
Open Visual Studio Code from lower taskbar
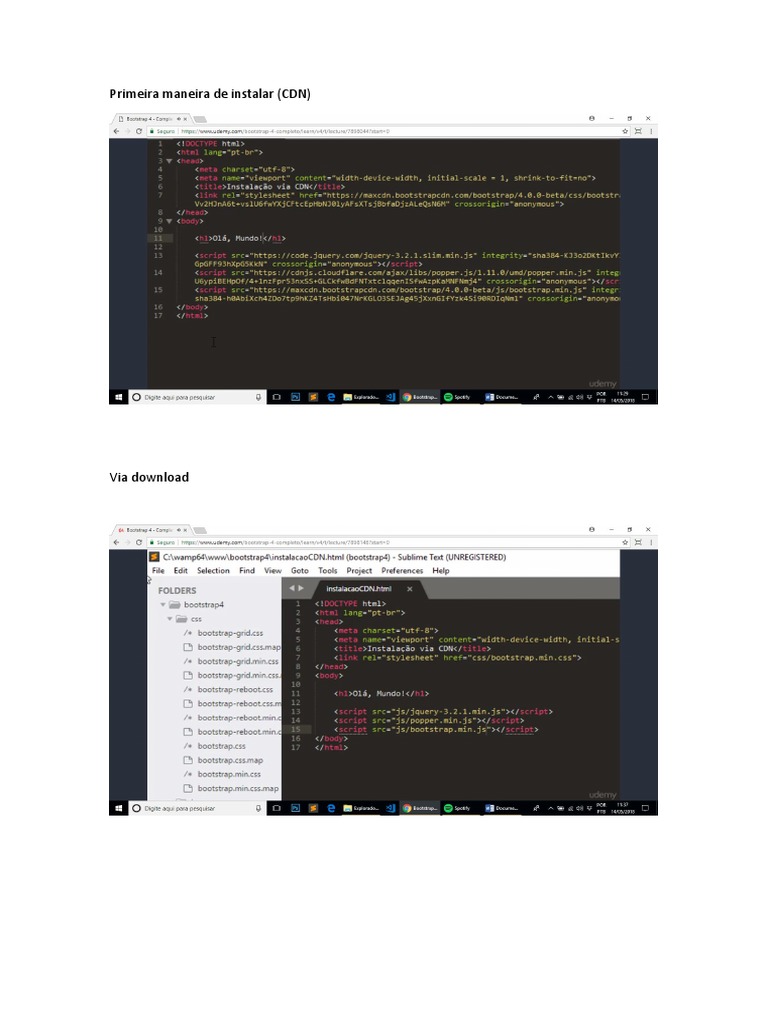(x=391, y=808)
